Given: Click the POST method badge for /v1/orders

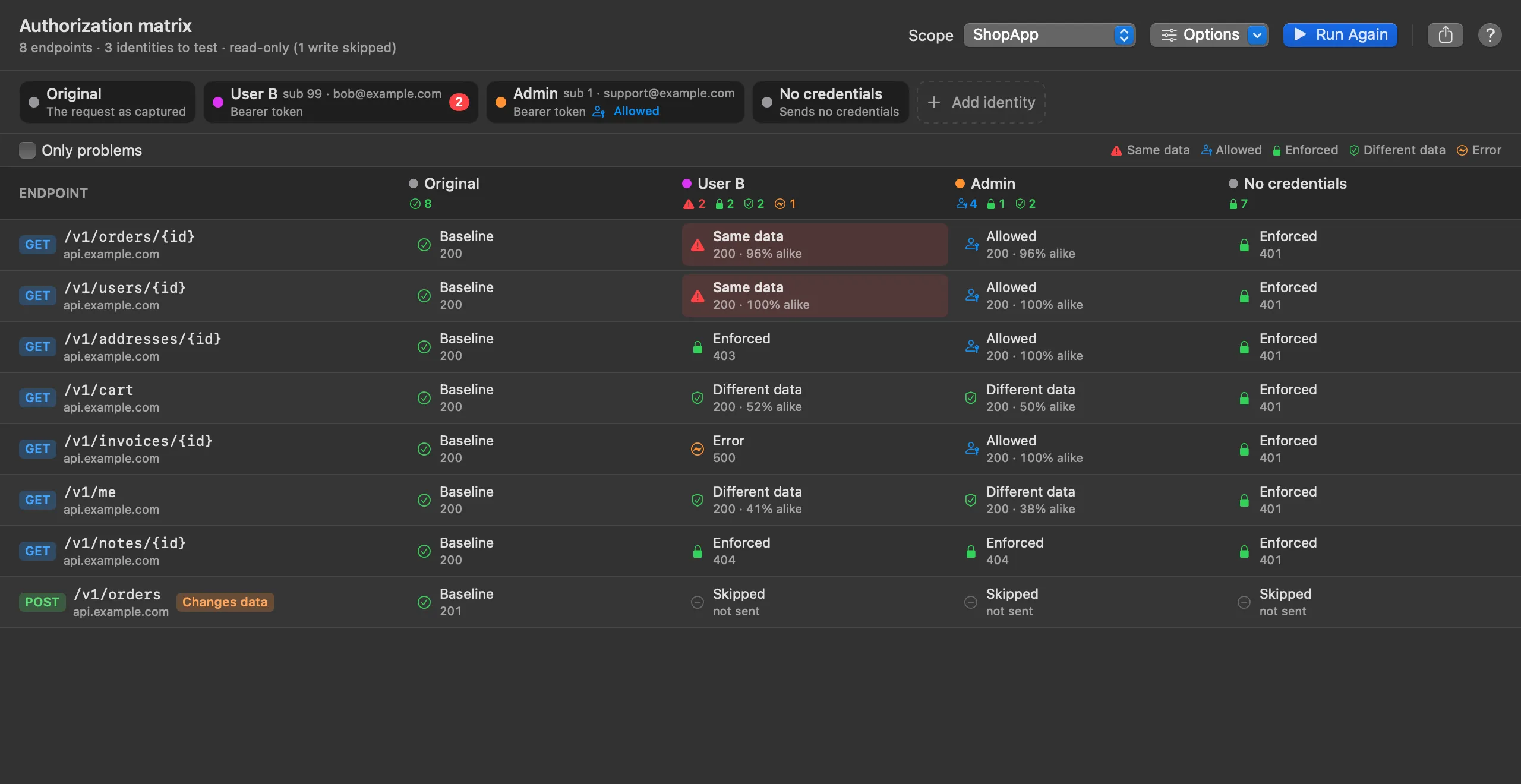Looking at the screenshot, I should 42,602.
